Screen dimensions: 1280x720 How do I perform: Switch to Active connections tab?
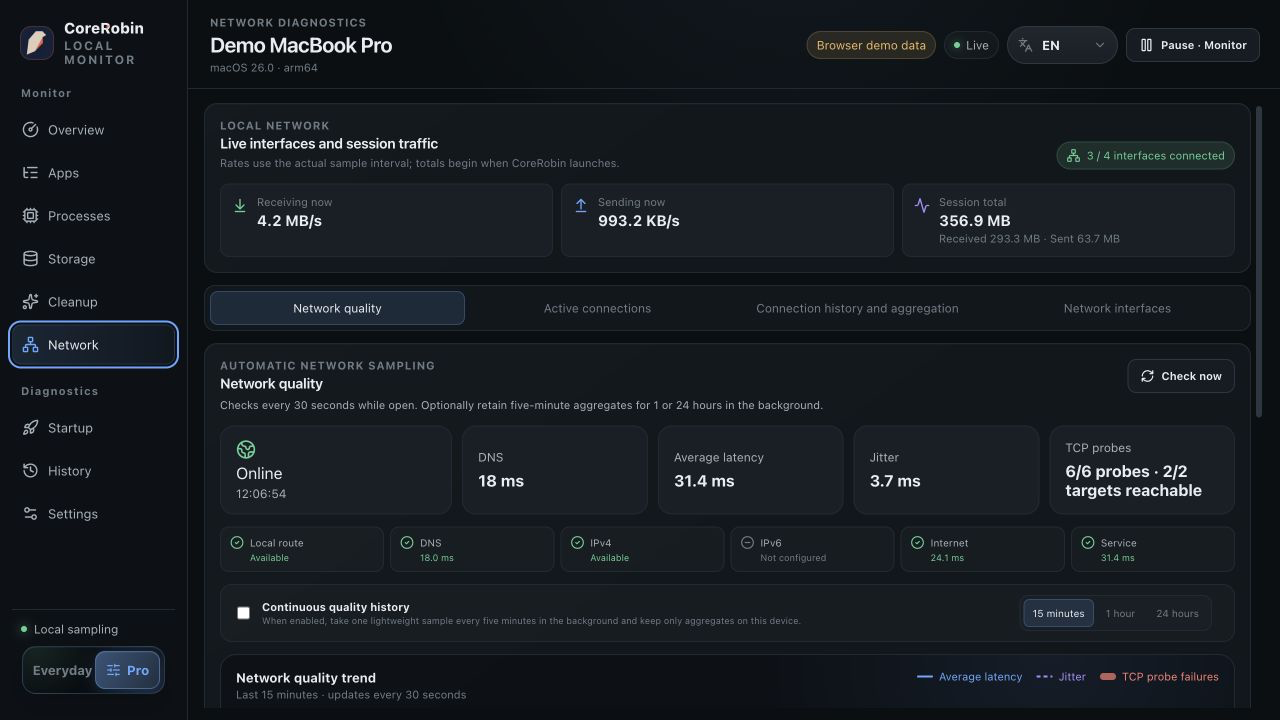(x=597, y=308)
